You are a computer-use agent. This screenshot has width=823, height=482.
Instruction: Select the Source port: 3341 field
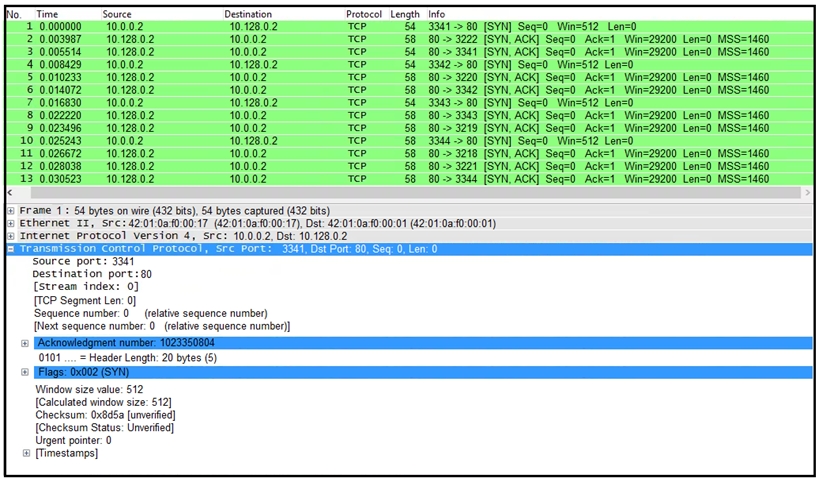83,261
